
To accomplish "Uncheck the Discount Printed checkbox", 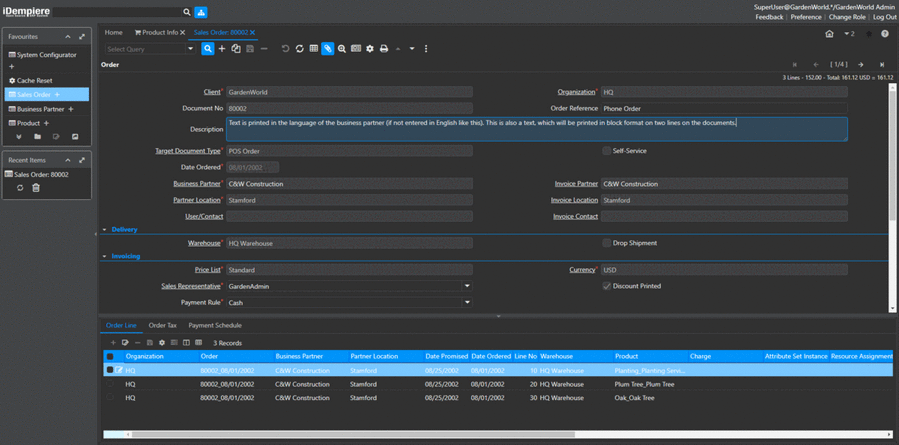I will [x=606, y=286].
